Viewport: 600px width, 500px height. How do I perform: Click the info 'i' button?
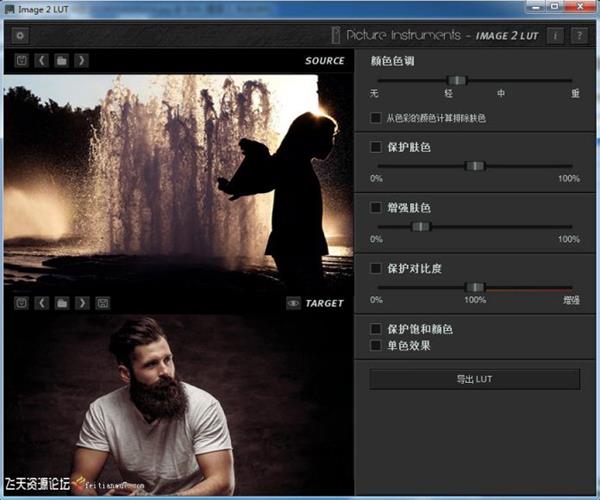point(556,35)
